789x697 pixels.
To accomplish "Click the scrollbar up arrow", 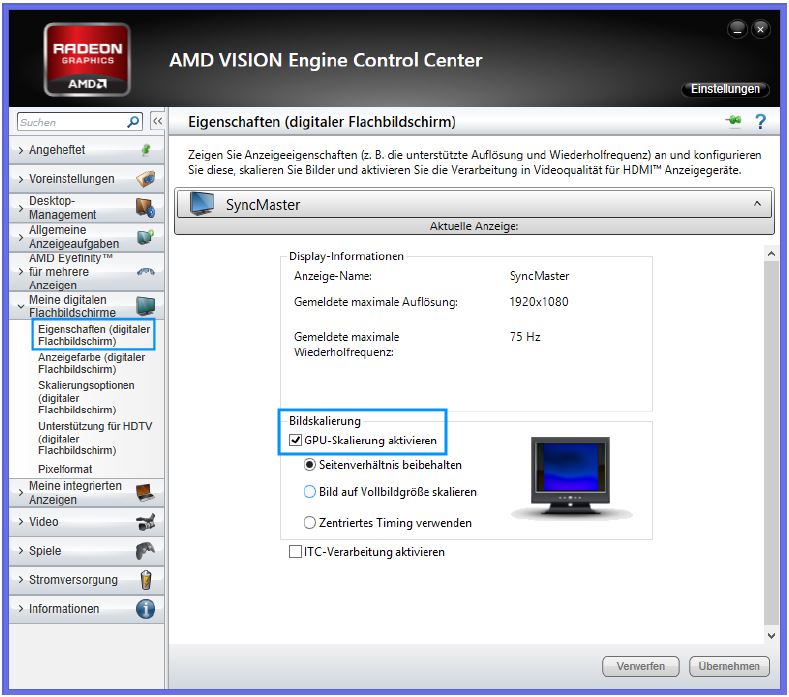I will pyautogui.click(x=771, y=254).
